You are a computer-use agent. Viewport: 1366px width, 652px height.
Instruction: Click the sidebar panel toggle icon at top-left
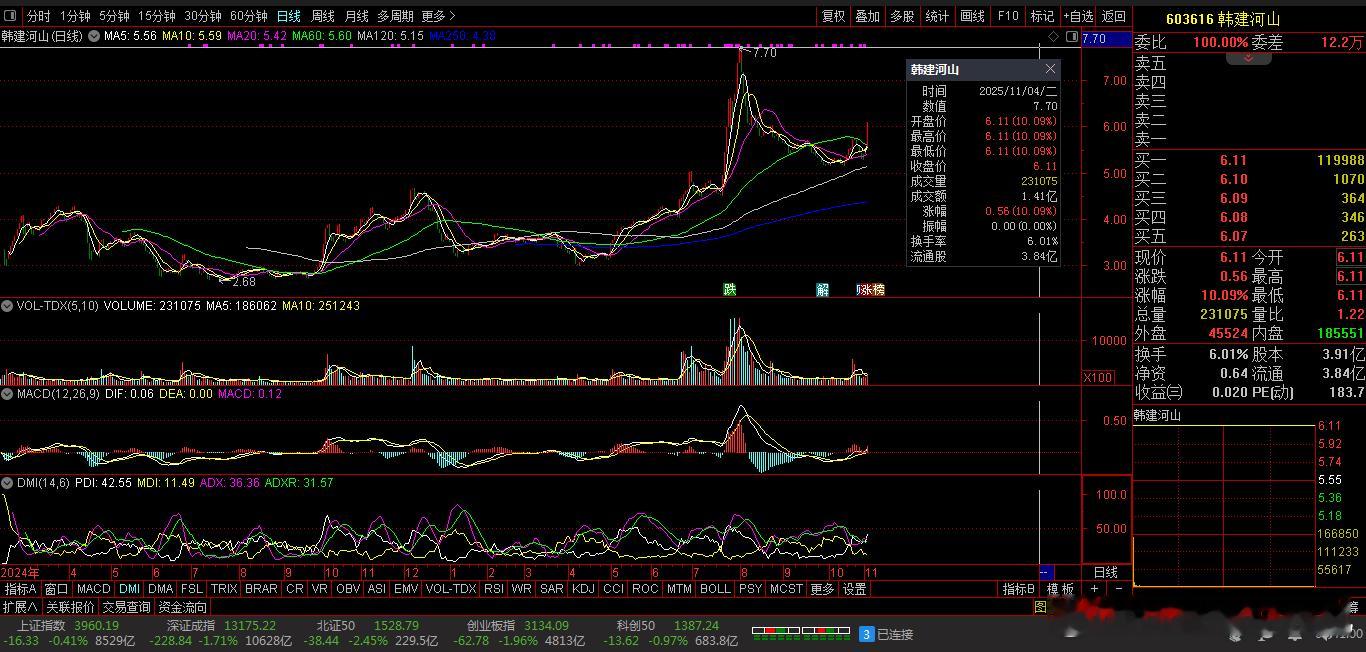[x=11, y=16]
